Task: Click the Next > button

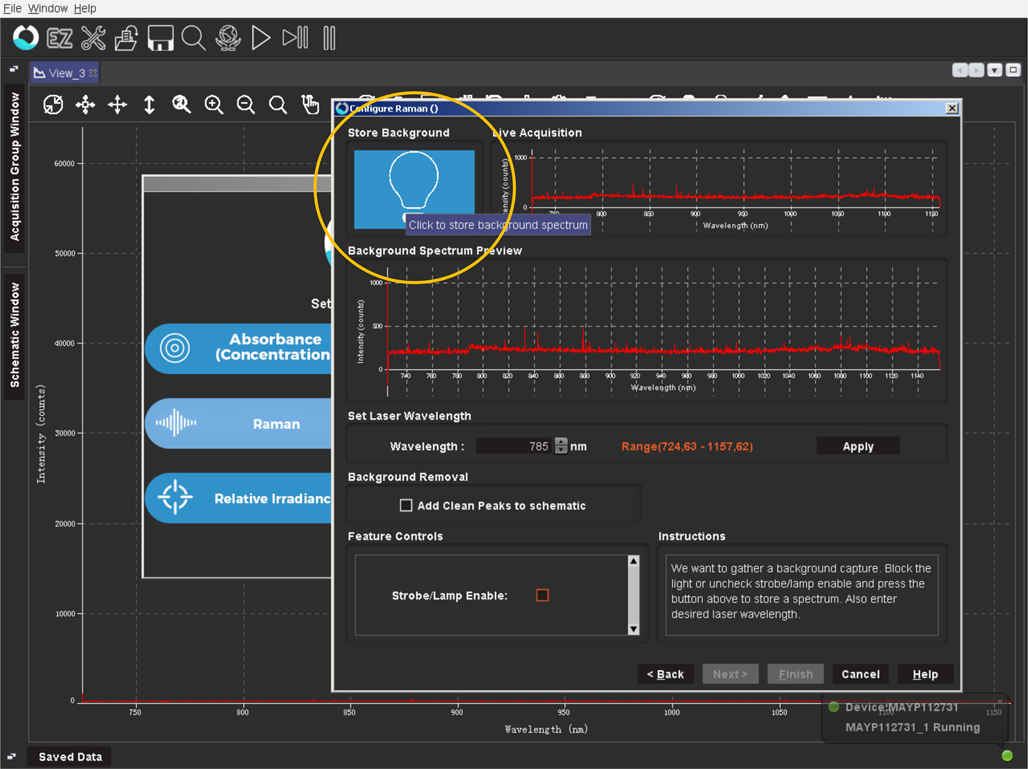Action: point(730,674)
